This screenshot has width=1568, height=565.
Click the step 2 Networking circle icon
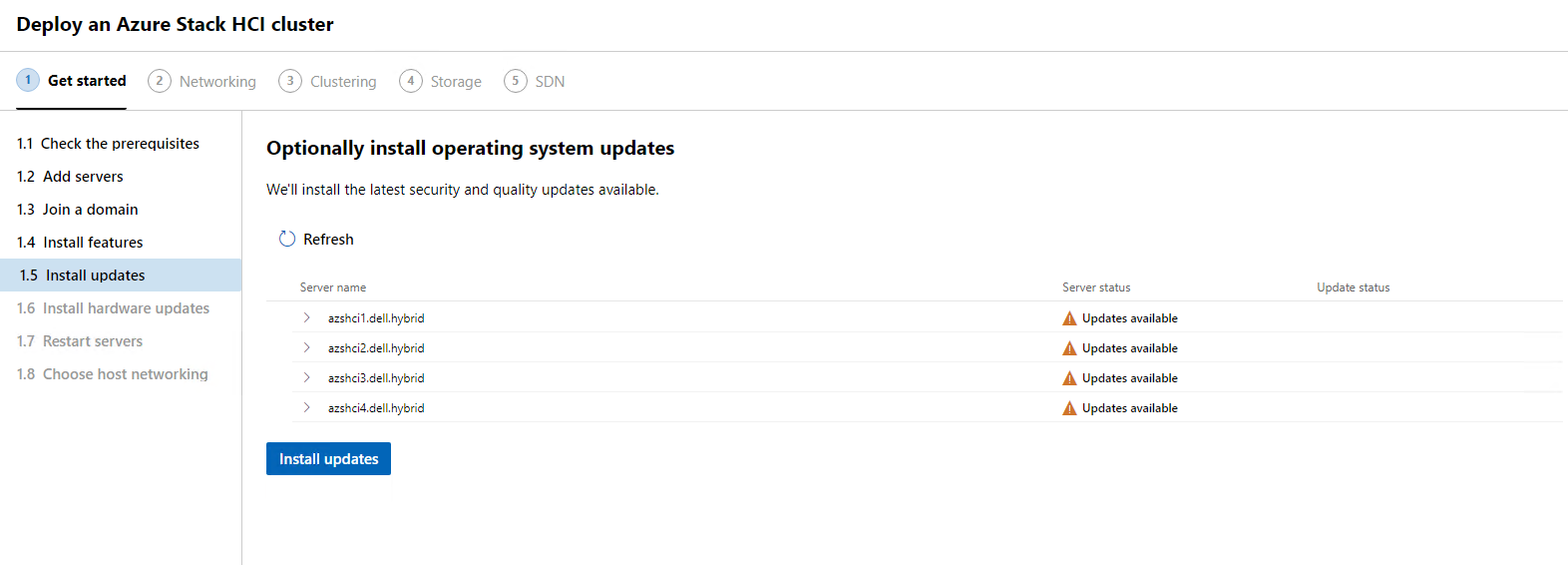(x=160, y=81)
